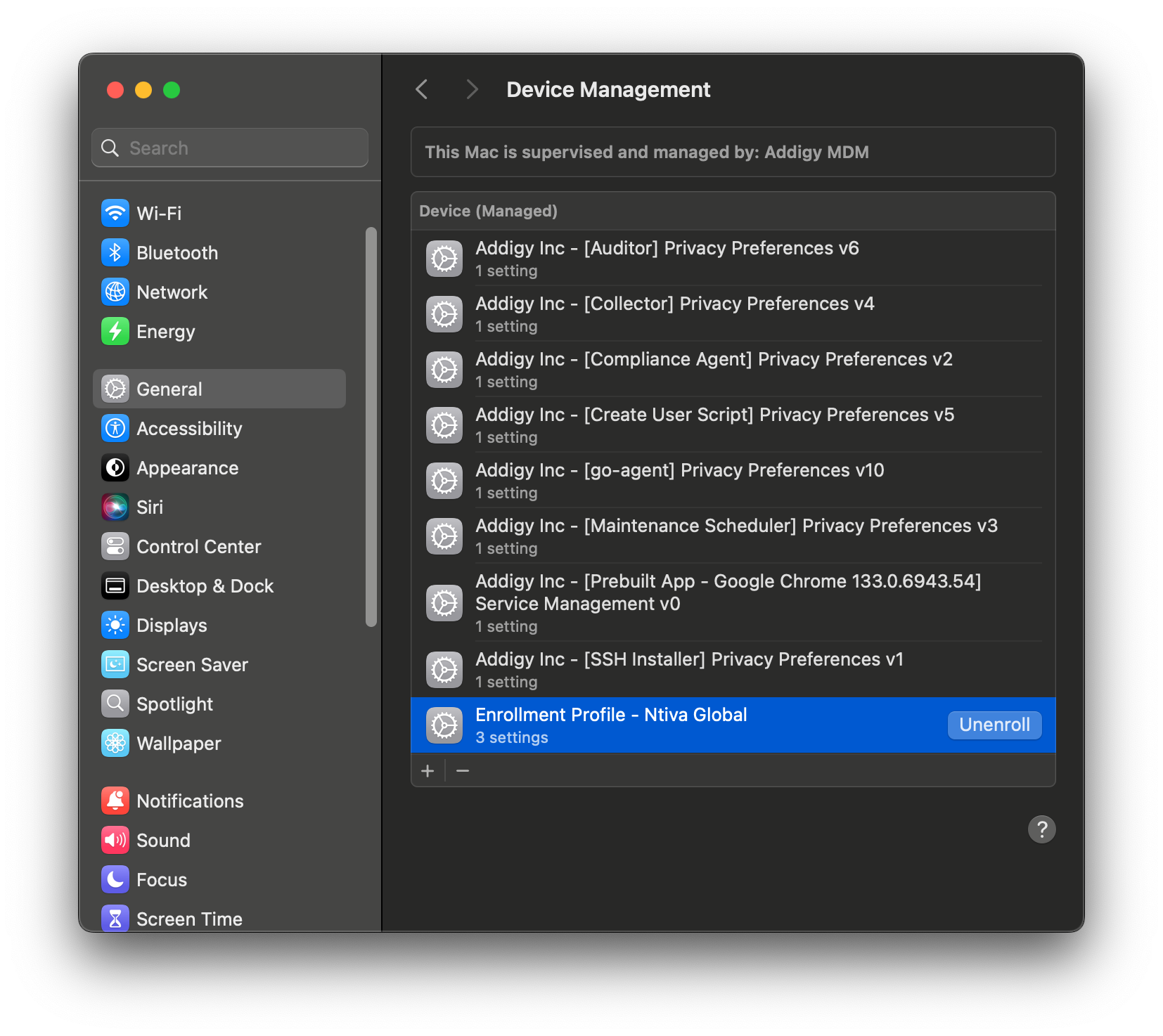This screenshot has height=1036, width=1163.
Task: Open the Screen Saver icon
Action: [x=115, y=664]
